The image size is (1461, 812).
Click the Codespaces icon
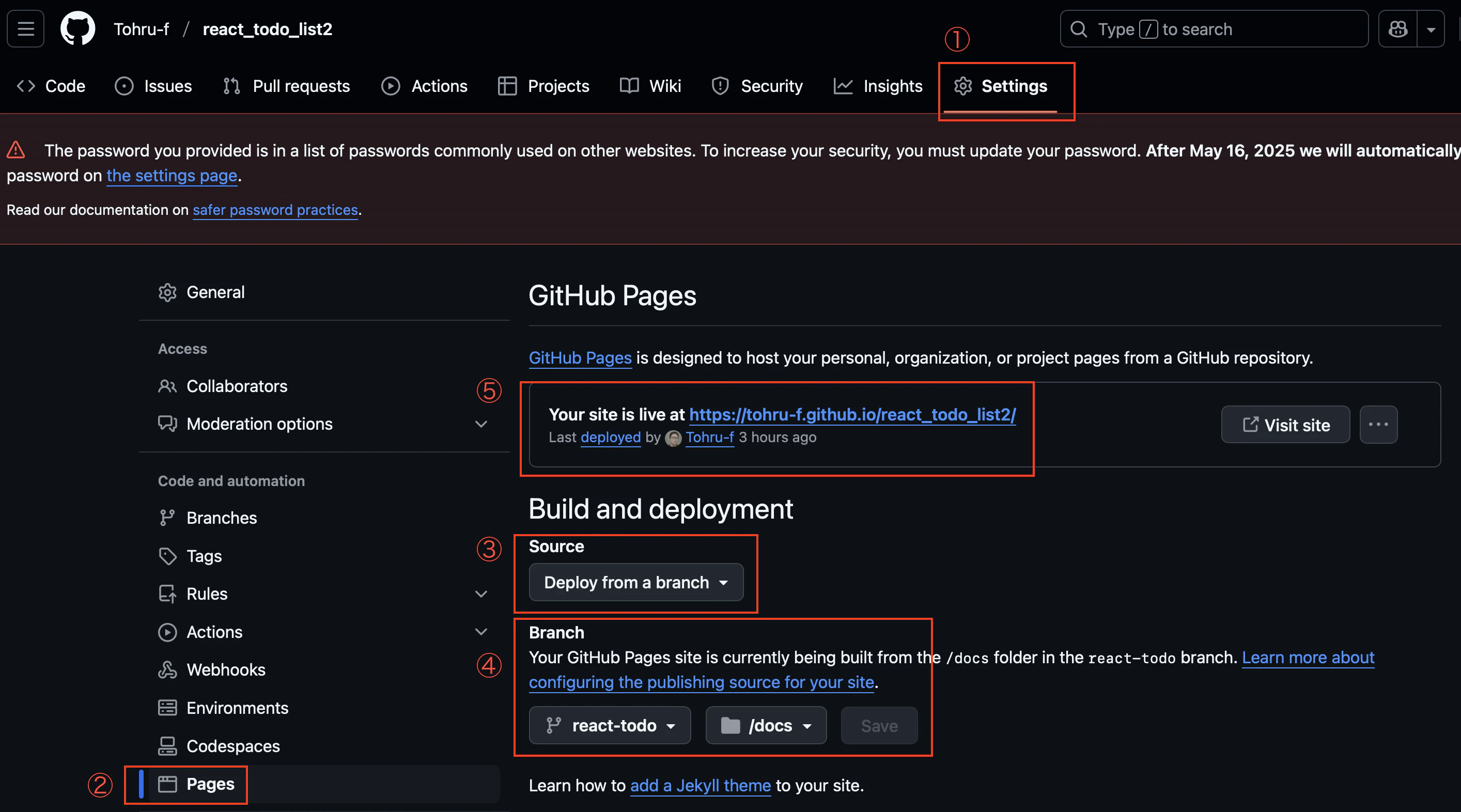click(168, 746)
